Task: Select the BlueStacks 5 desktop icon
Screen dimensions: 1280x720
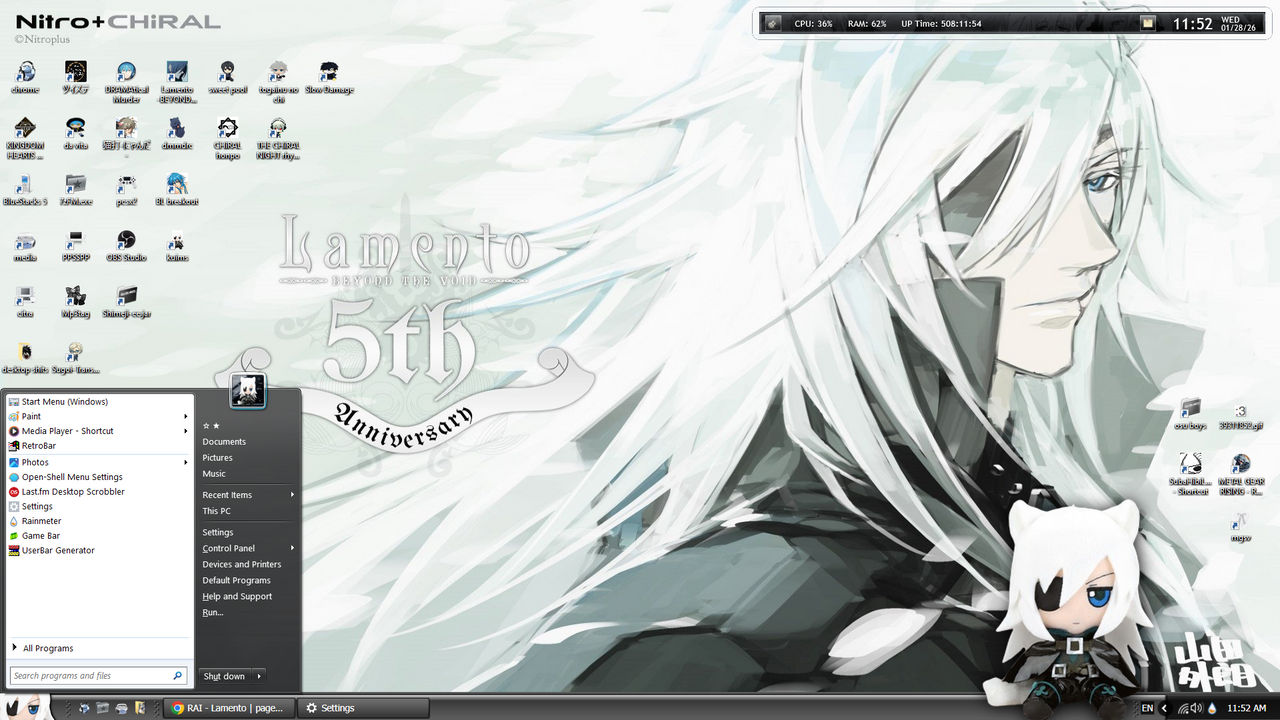Action: coord(25,189)
